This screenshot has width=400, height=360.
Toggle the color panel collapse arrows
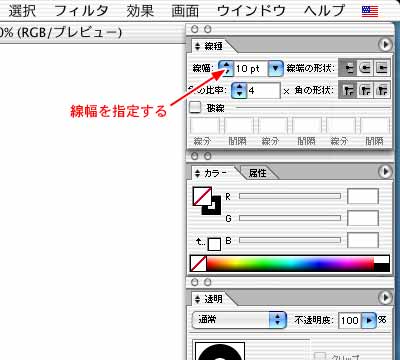tap(197, 173)
